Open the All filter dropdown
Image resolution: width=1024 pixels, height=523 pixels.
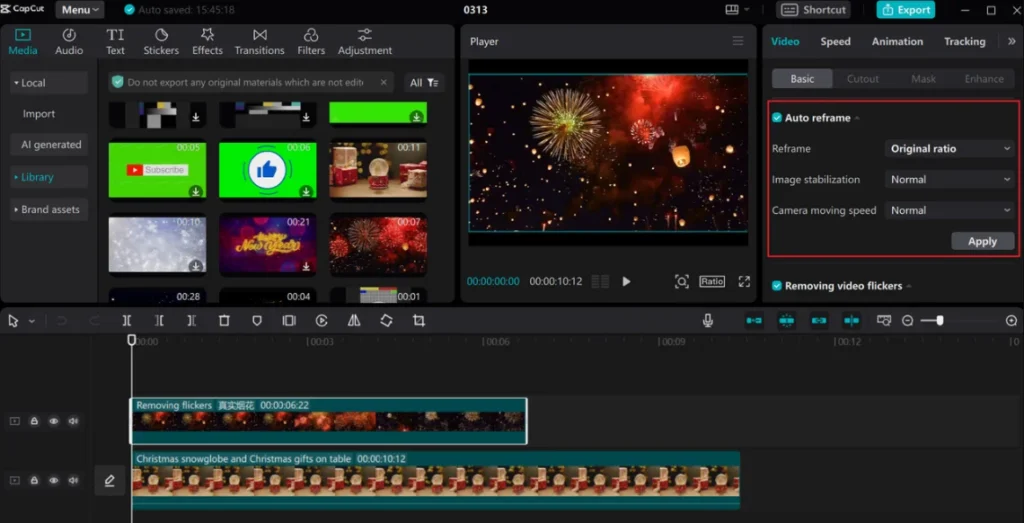point(424,82)
